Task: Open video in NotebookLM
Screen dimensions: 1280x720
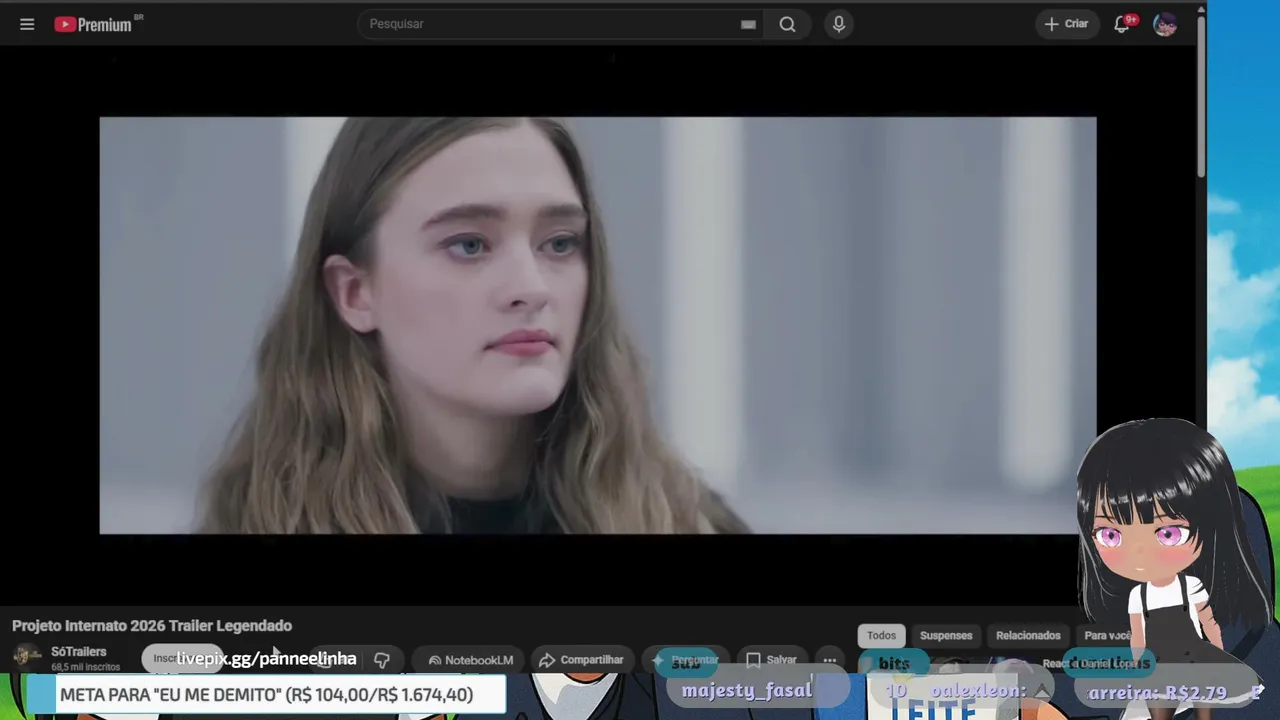Action: point(470,660)
